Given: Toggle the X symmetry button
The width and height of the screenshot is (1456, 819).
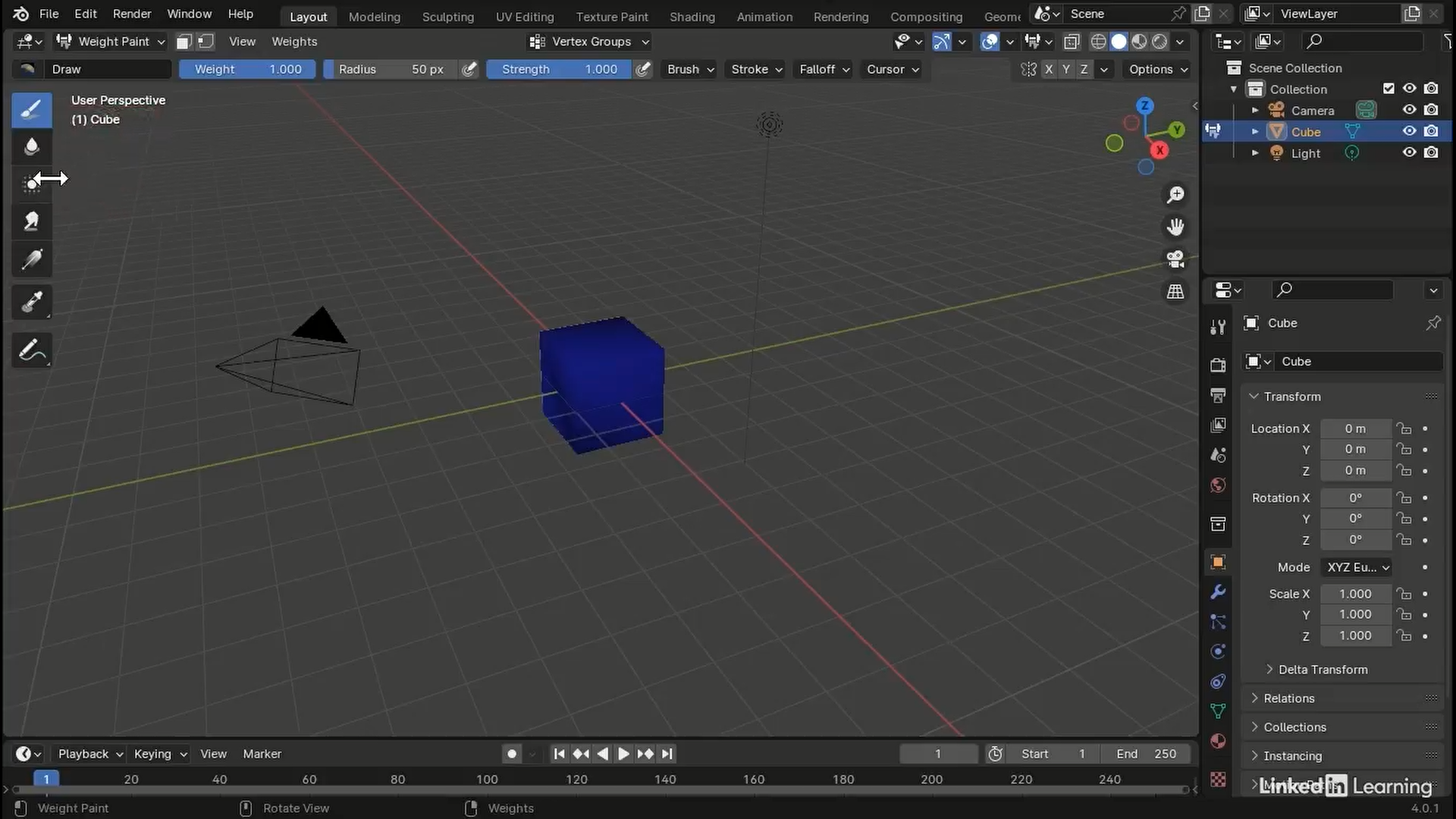Looking at the screenshot, I should coord(1049,69).
